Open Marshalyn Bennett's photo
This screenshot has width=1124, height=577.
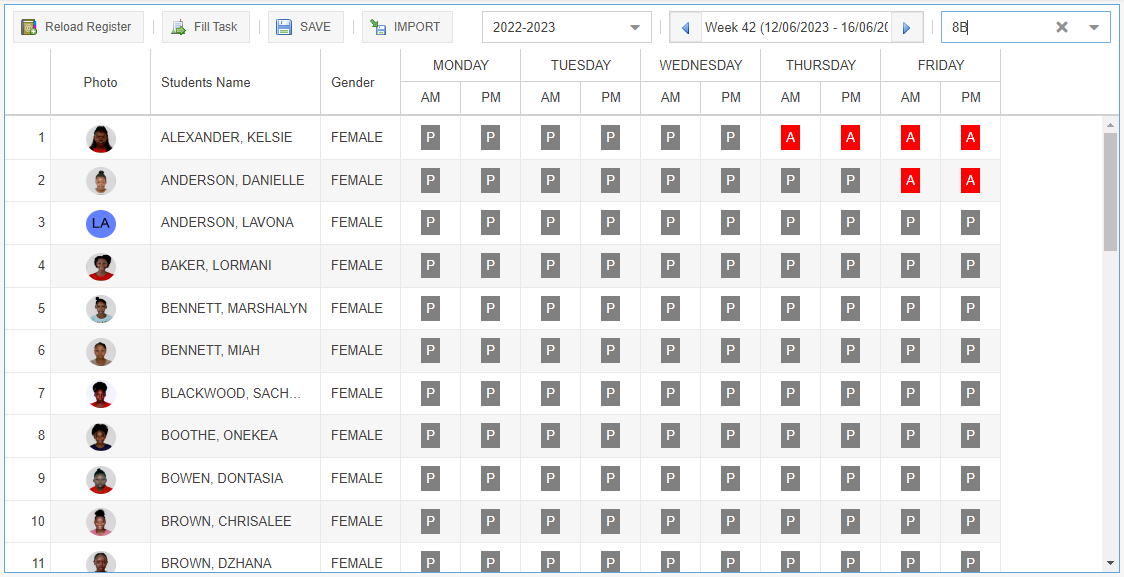101,308
